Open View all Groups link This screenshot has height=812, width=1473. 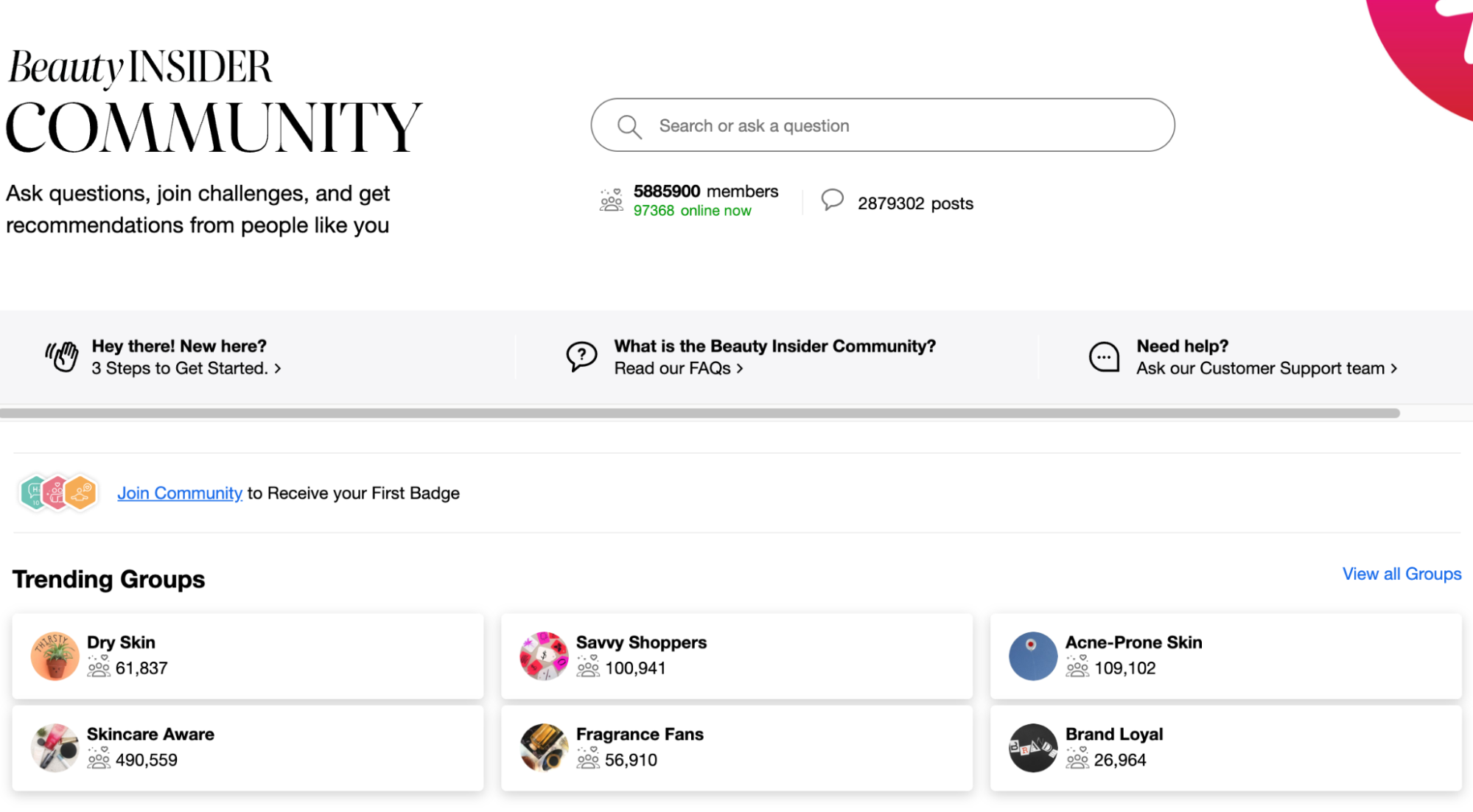pyautogui.click(x=1402, y=574)
